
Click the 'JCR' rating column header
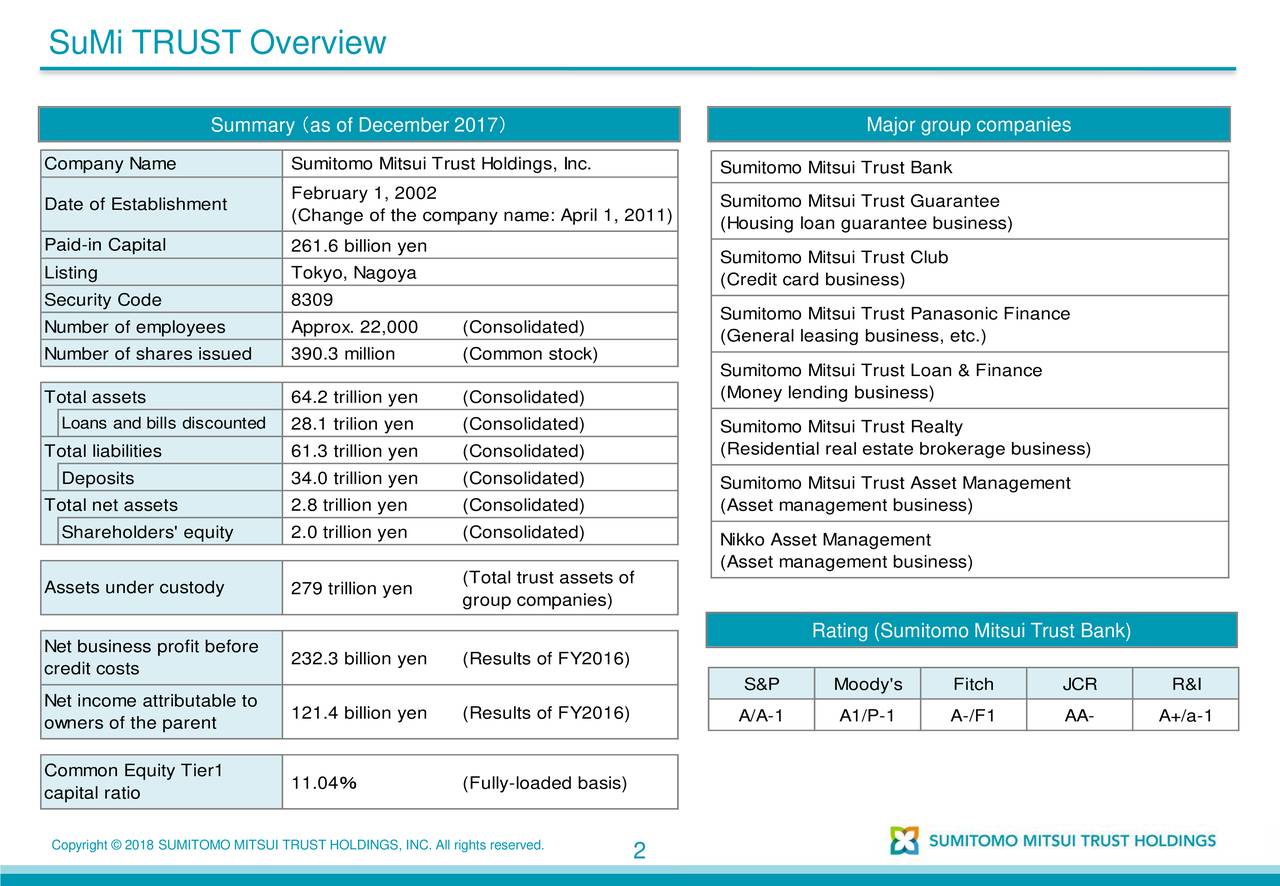coord(1079,684)
